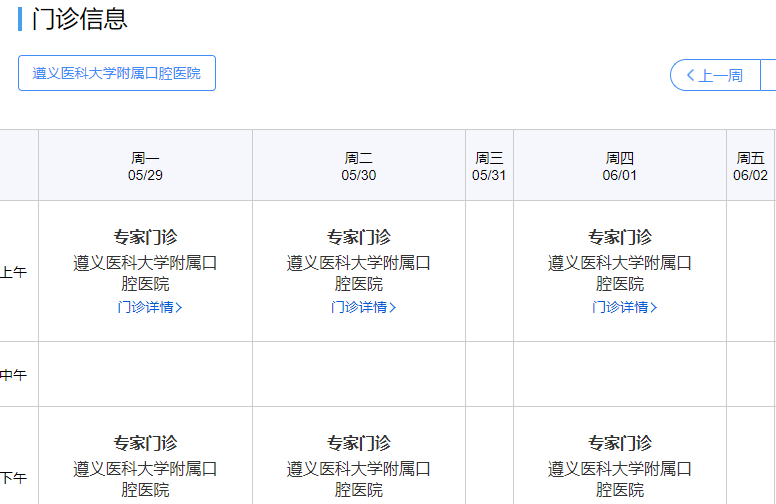Click the chevron after Monday morning 门诊详情
Viewport: 776px width, 504px height.
[x=179, y=307]
